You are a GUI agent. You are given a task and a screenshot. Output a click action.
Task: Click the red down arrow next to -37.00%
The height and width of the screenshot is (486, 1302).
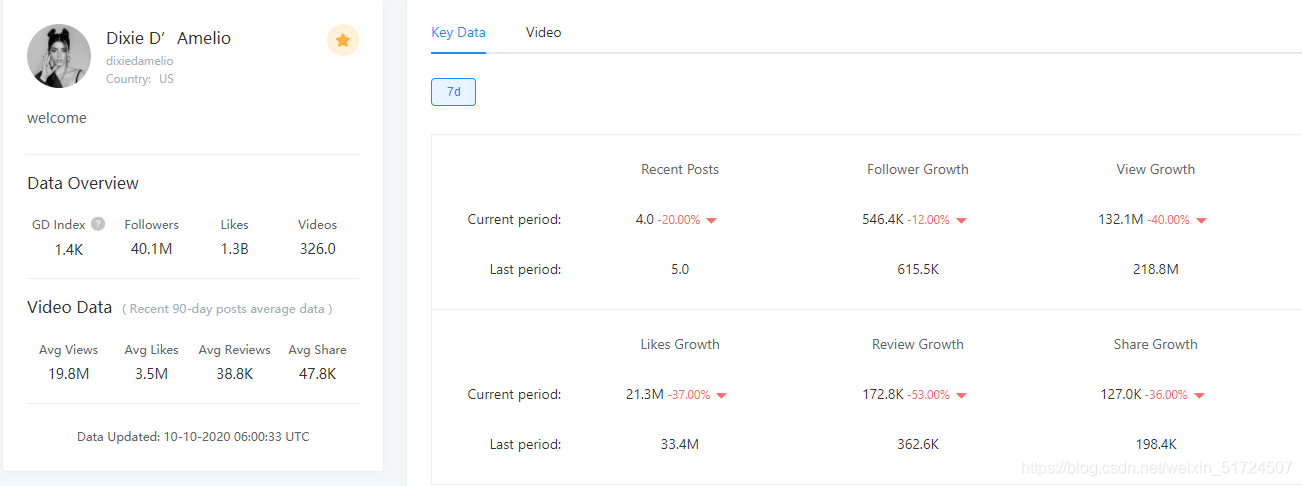[x=721, y=395]
